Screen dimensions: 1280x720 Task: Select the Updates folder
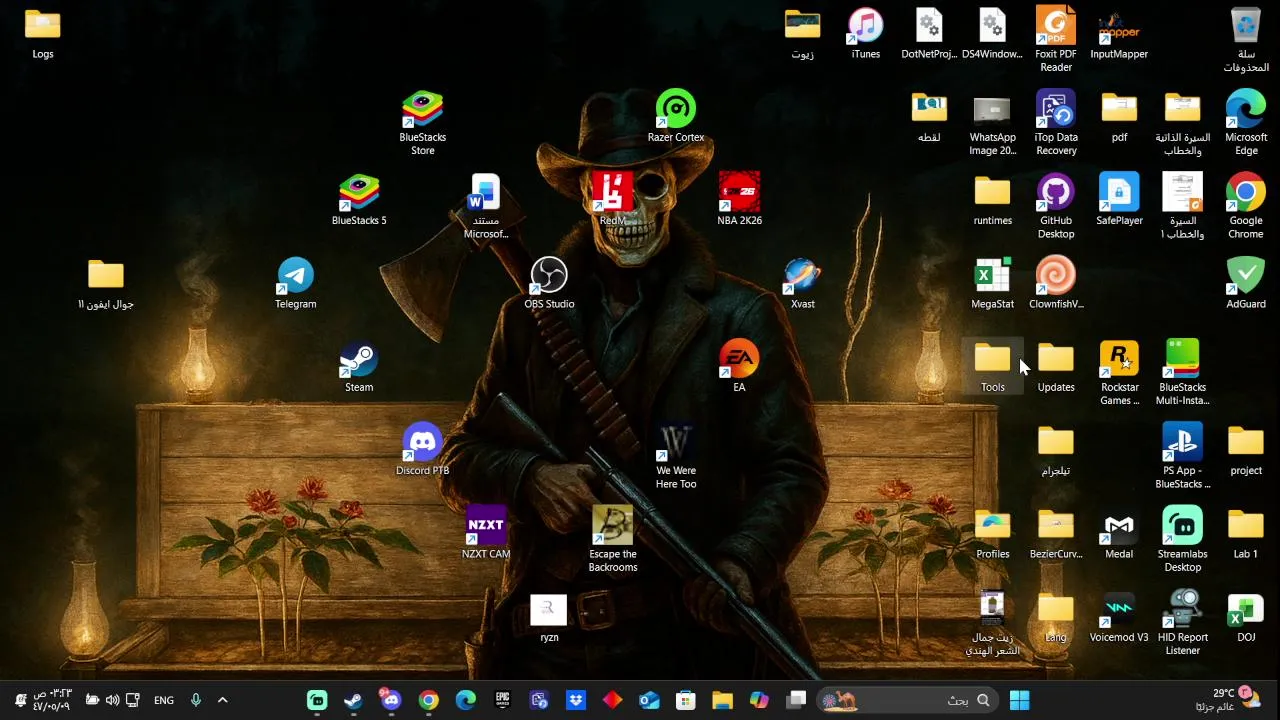click(1056, 367)
